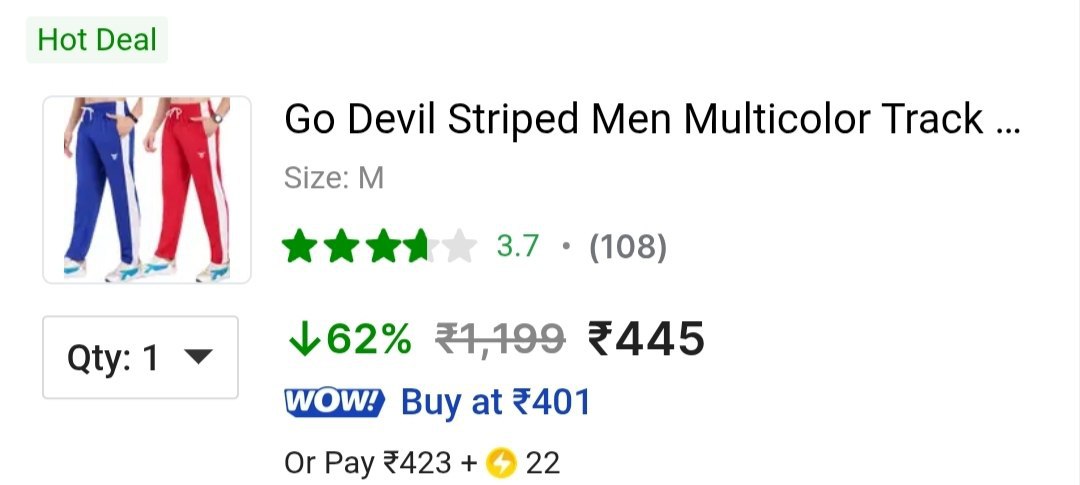Image resolution: width=1080 pixels, height=485 pixels.
Task: Click the ₹445 selling price
Action: 646,339
